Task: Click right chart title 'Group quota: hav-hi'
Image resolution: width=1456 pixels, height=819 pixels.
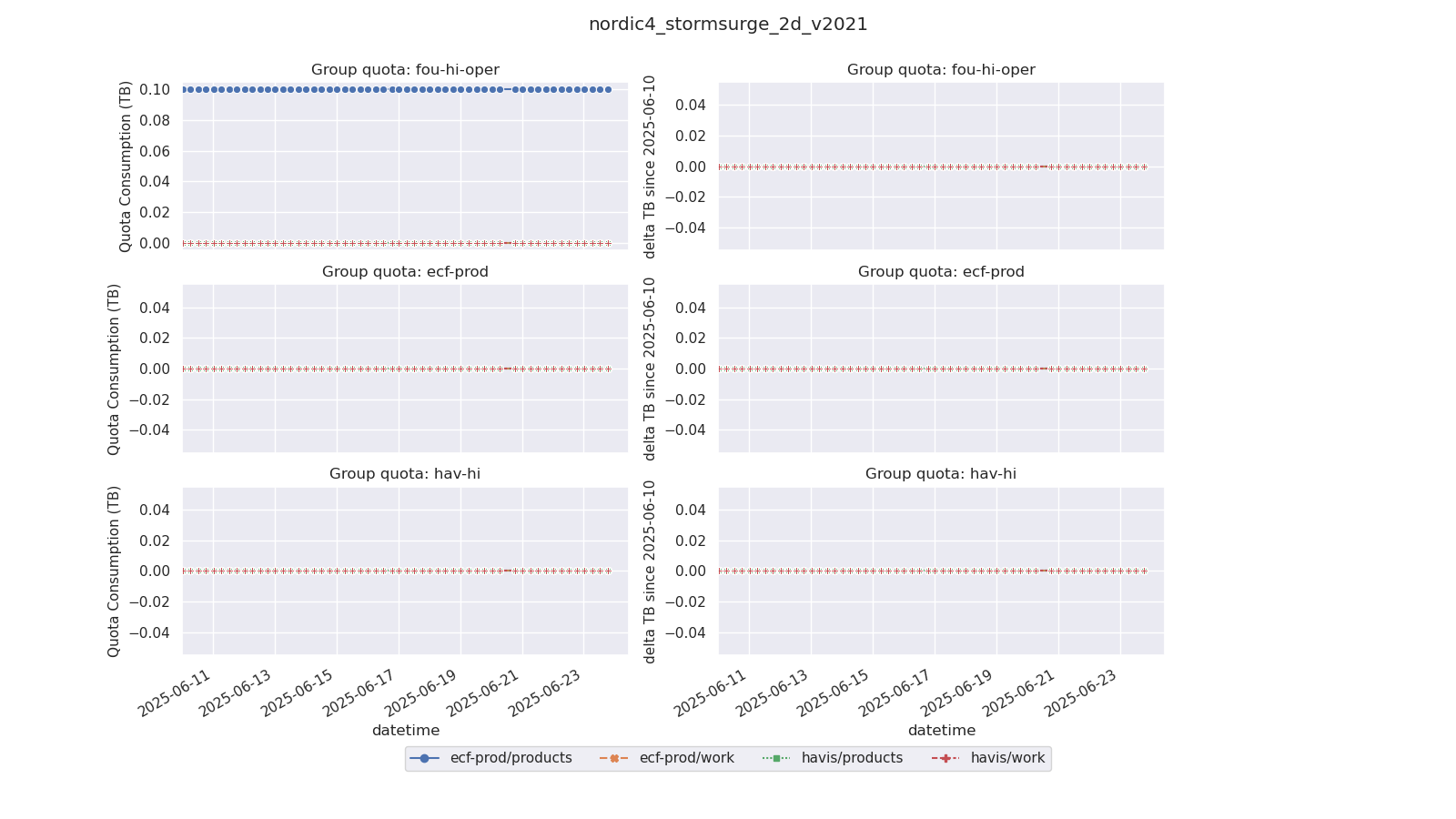Action: pyautogui.click(x=941, y=474)
